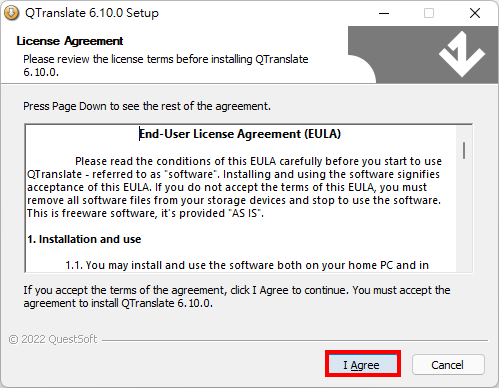The image size is (499, 388).
Task: Click the 'If you accept the terms' notice
Action: click(237, 297)
